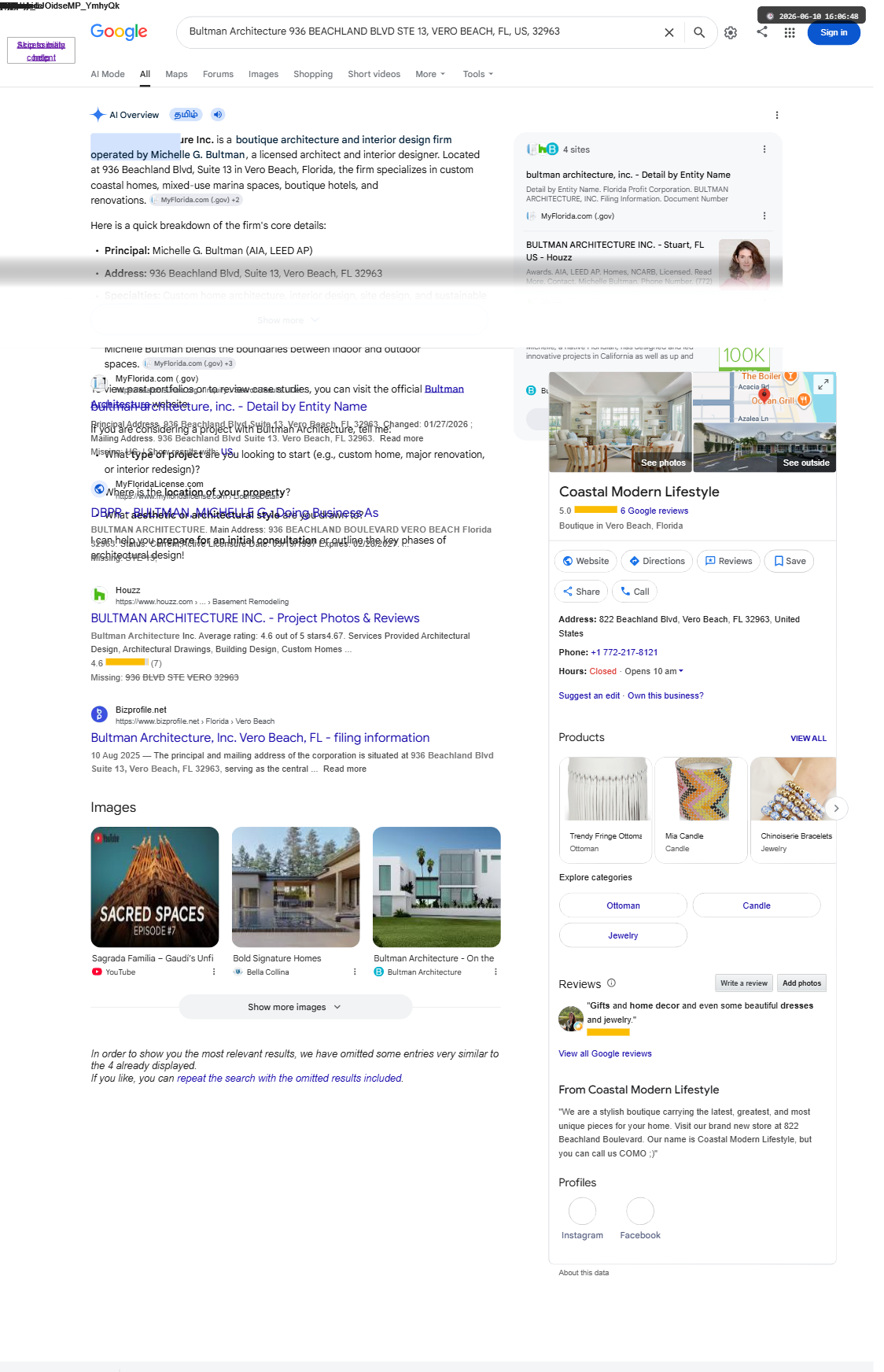Open Bultman Architecture image result options
884x1372 pixels.
pos(495,972)
